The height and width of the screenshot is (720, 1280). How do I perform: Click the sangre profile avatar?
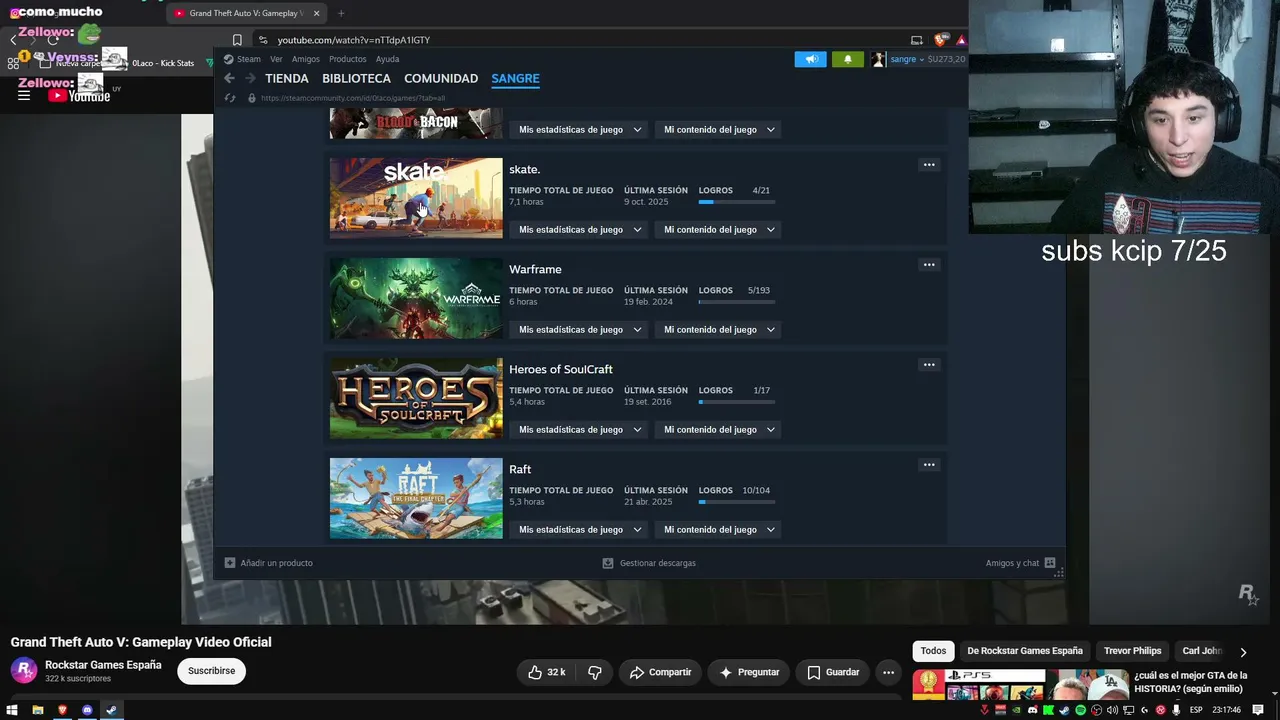pos(878,59)
